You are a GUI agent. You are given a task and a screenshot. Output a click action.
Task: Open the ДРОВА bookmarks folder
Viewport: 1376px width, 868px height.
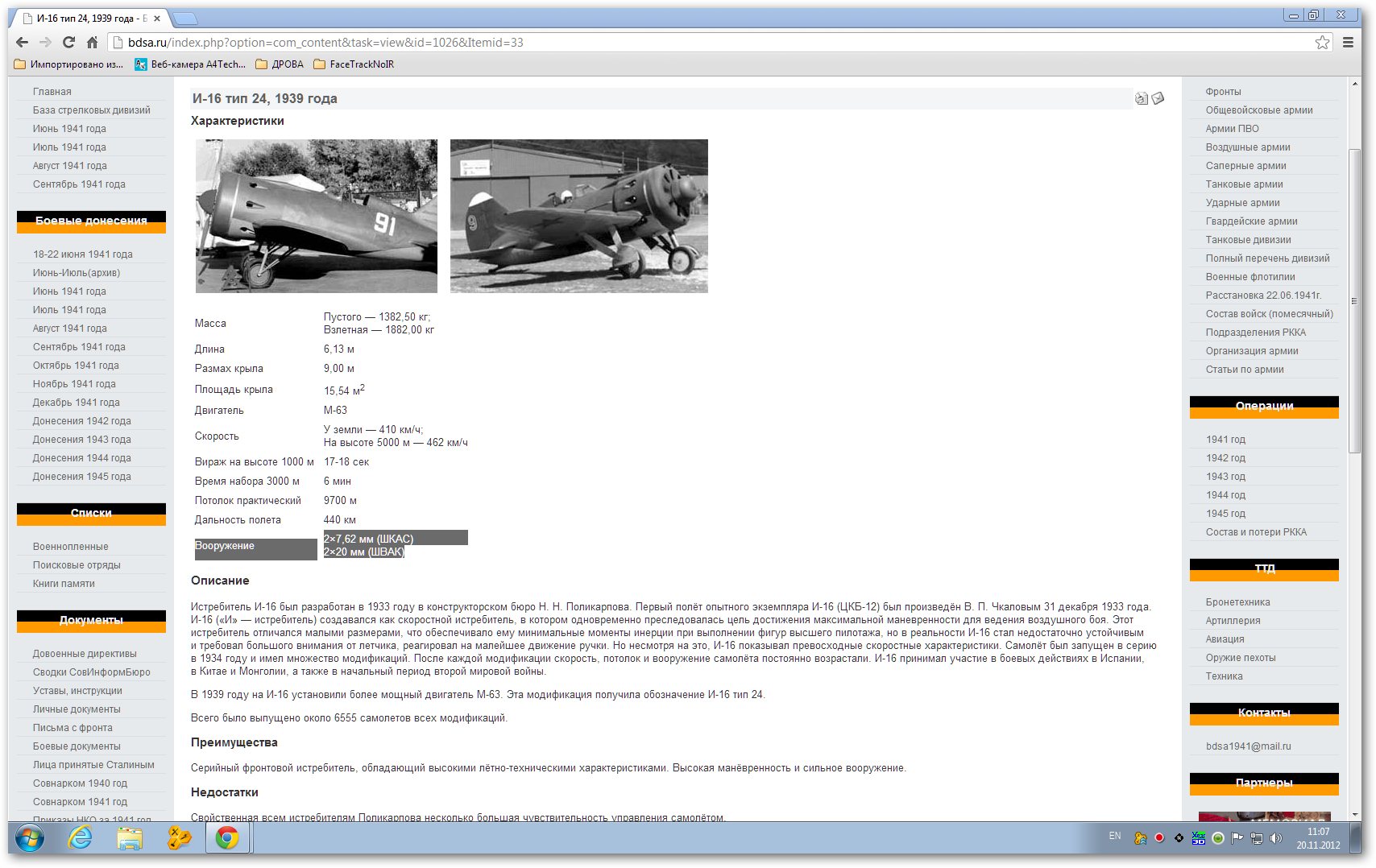click(x=280, y=64)
